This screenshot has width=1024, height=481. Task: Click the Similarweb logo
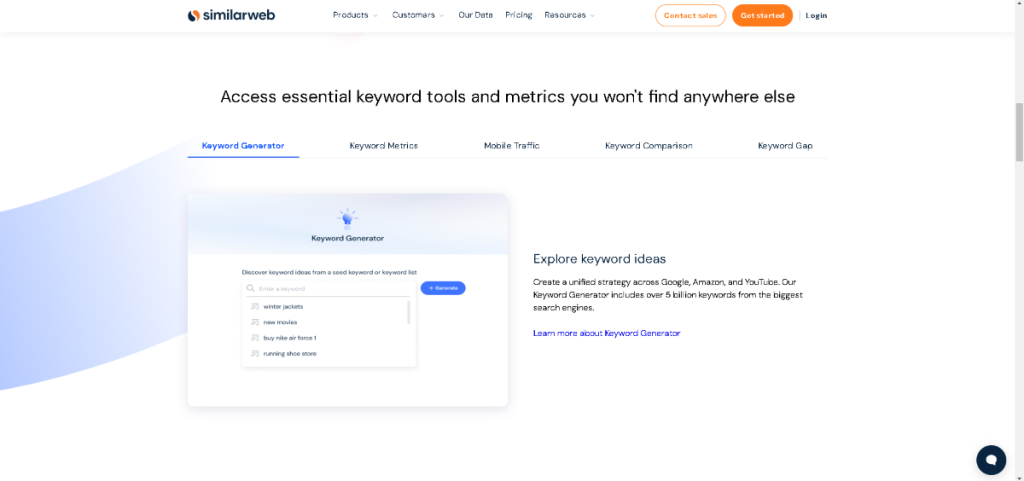click(231, 15)
